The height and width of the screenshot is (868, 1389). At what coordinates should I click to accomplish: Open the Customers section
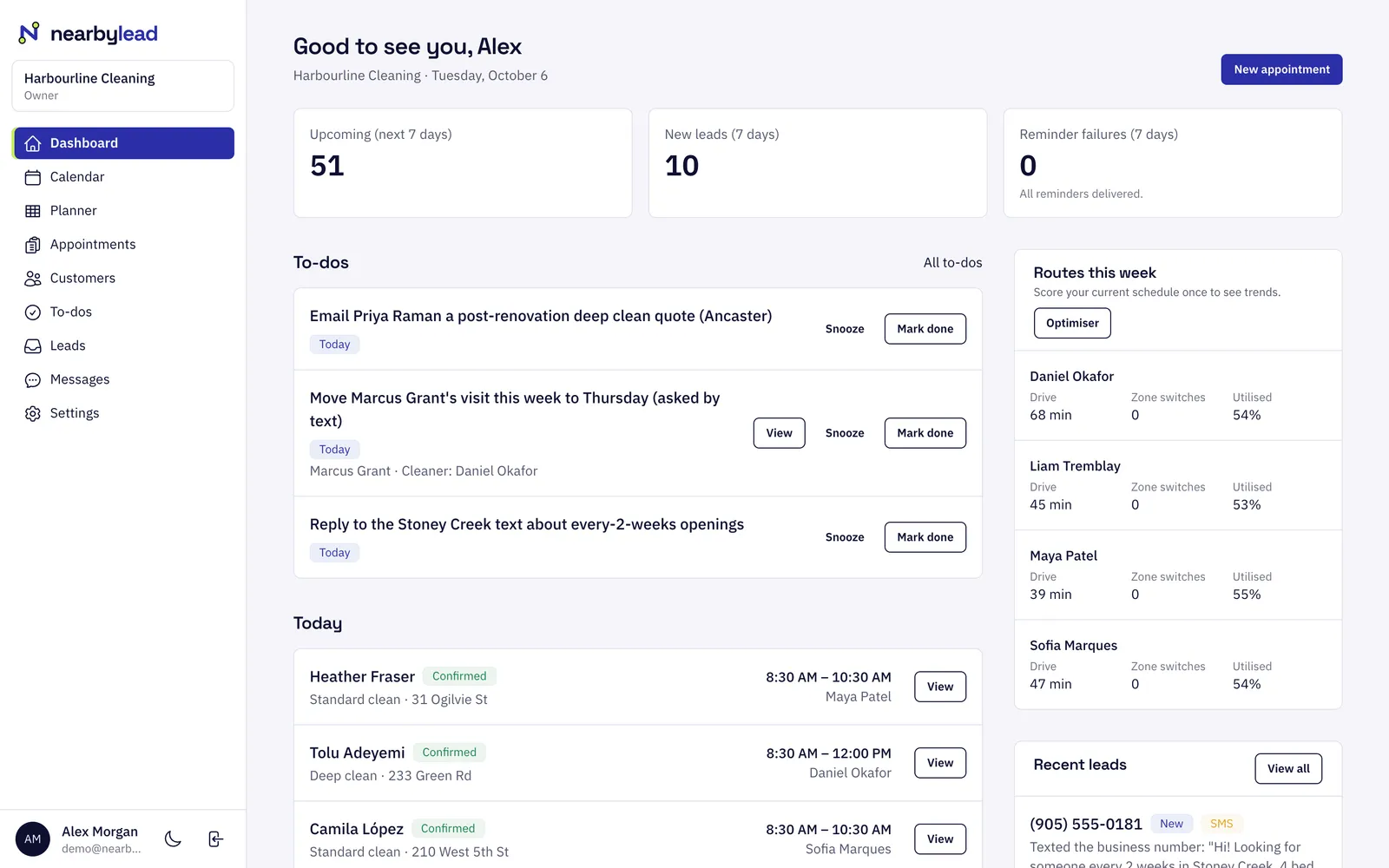(123, 279)
